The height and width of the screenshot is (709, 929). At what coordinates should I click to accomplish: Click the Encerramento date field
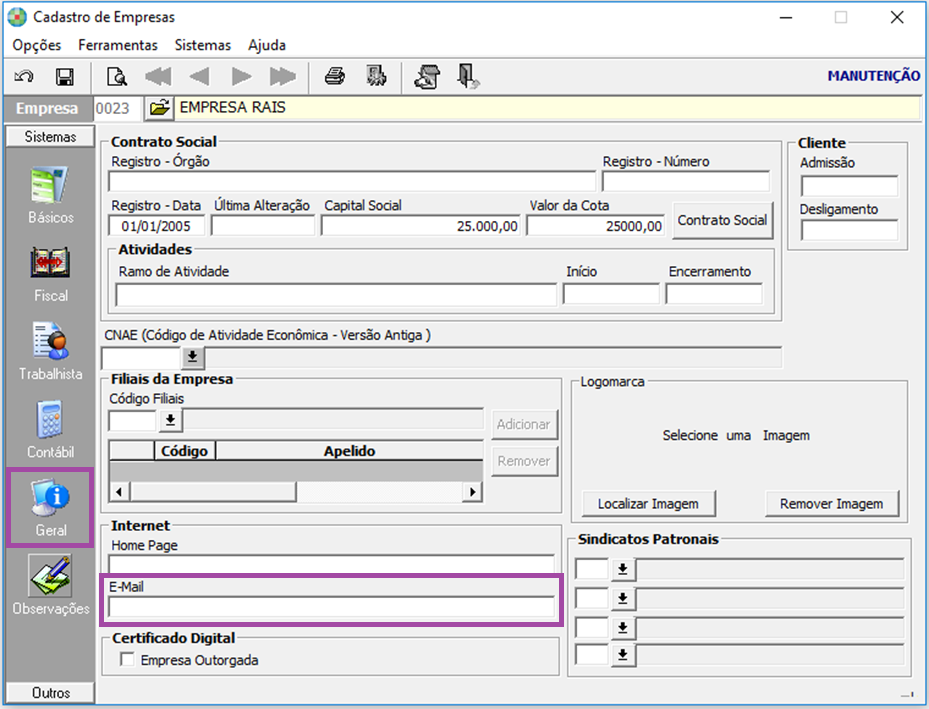click(714, 294)
